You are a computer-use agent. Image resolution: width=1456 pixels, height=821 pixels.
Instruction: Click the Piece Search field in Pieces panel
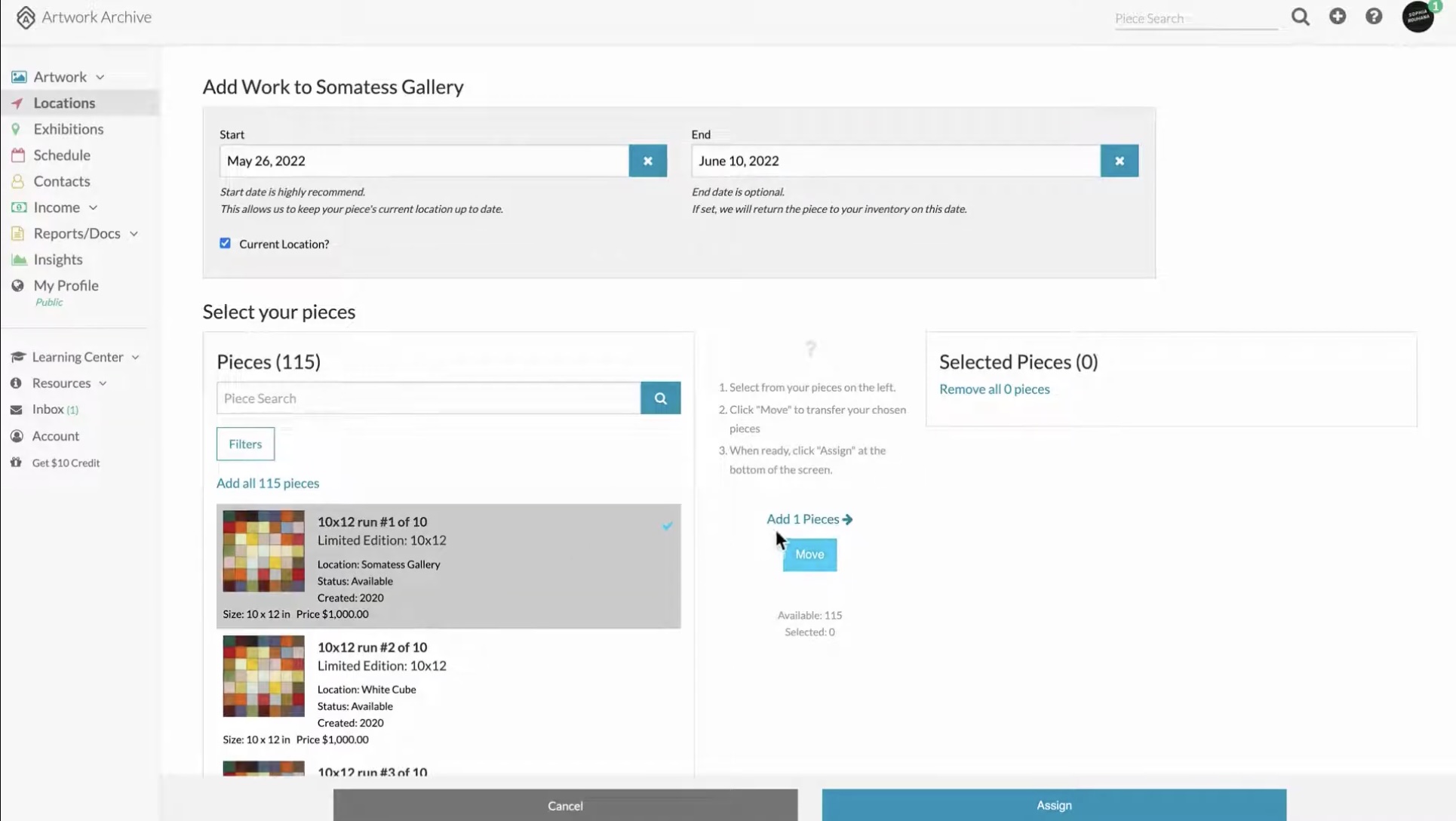[429, 398]
